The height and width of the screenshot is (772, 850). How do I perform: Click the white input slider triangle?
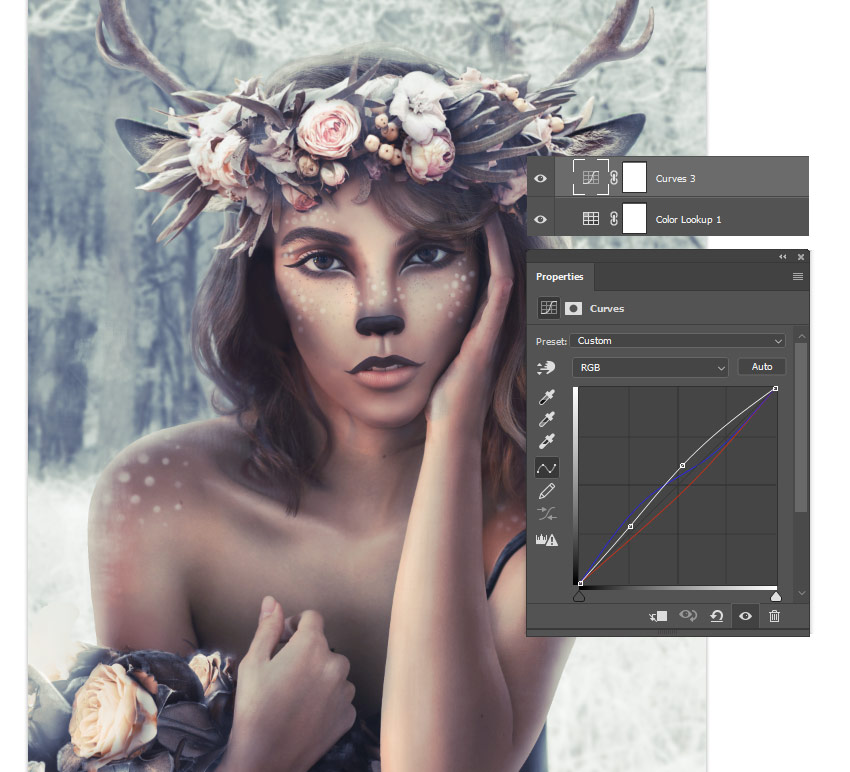pos(776,596)
